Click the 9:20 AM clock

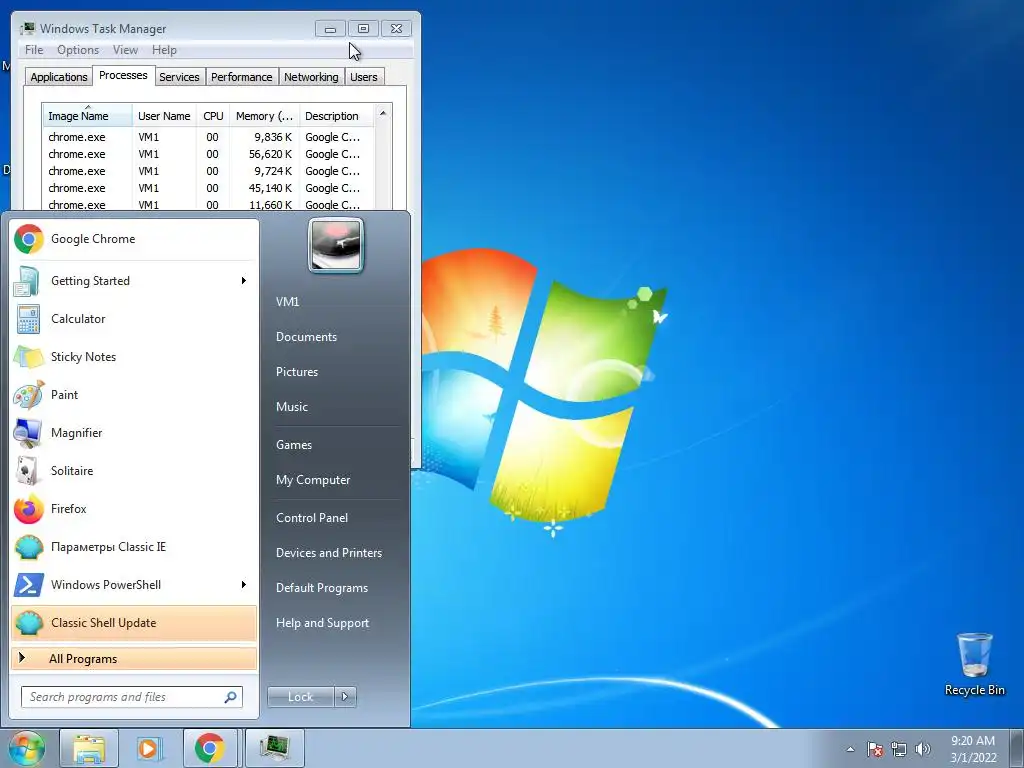pyautogui.click(x=972, y=741)
